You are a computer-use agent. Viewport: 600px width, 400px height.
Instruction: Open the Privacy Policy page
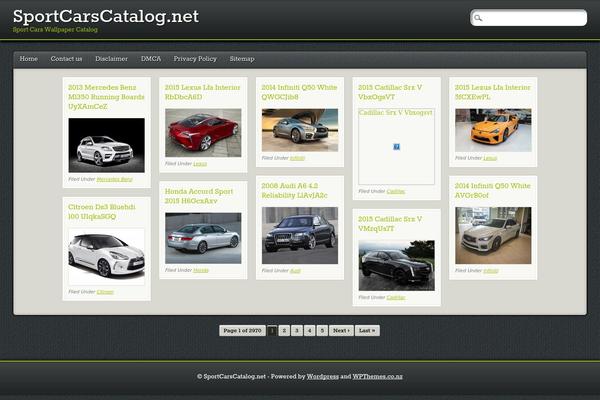click(195, 59)
